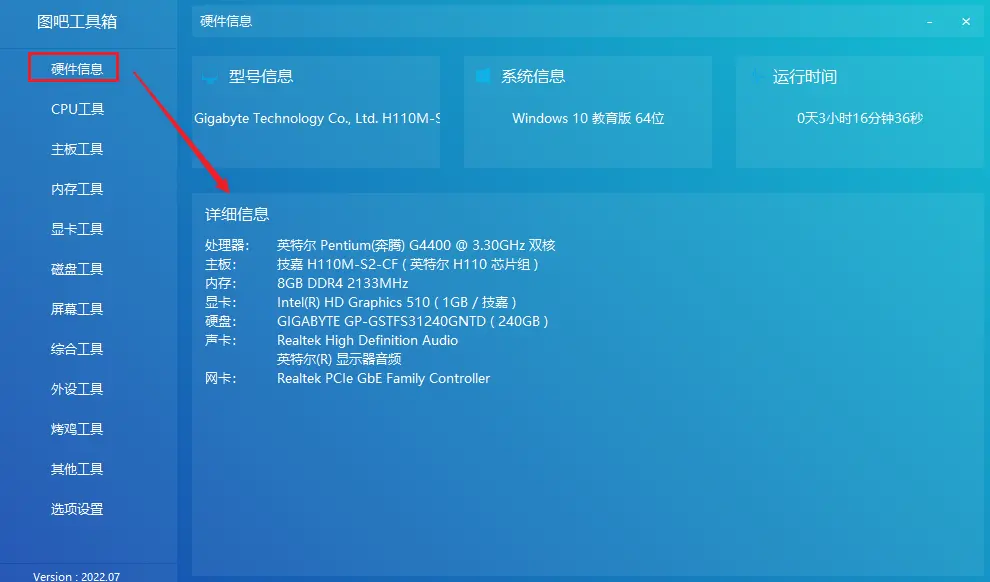
Task: Click the 系统信息 Windows info card
Action: click(587, 110)
